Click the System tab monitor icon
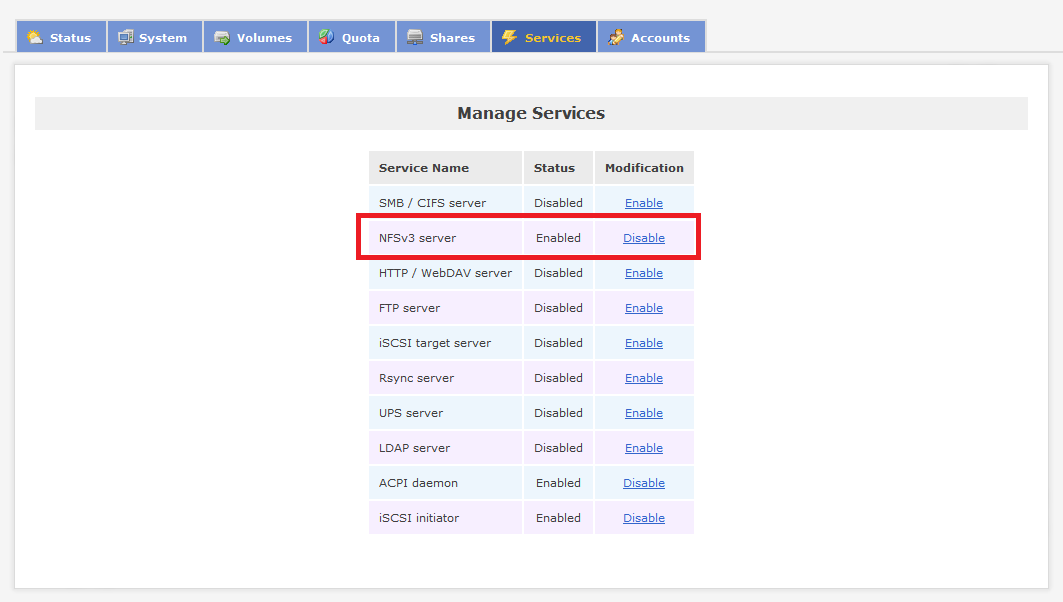This screenshot has height=602, width=1063. [125, 37]
